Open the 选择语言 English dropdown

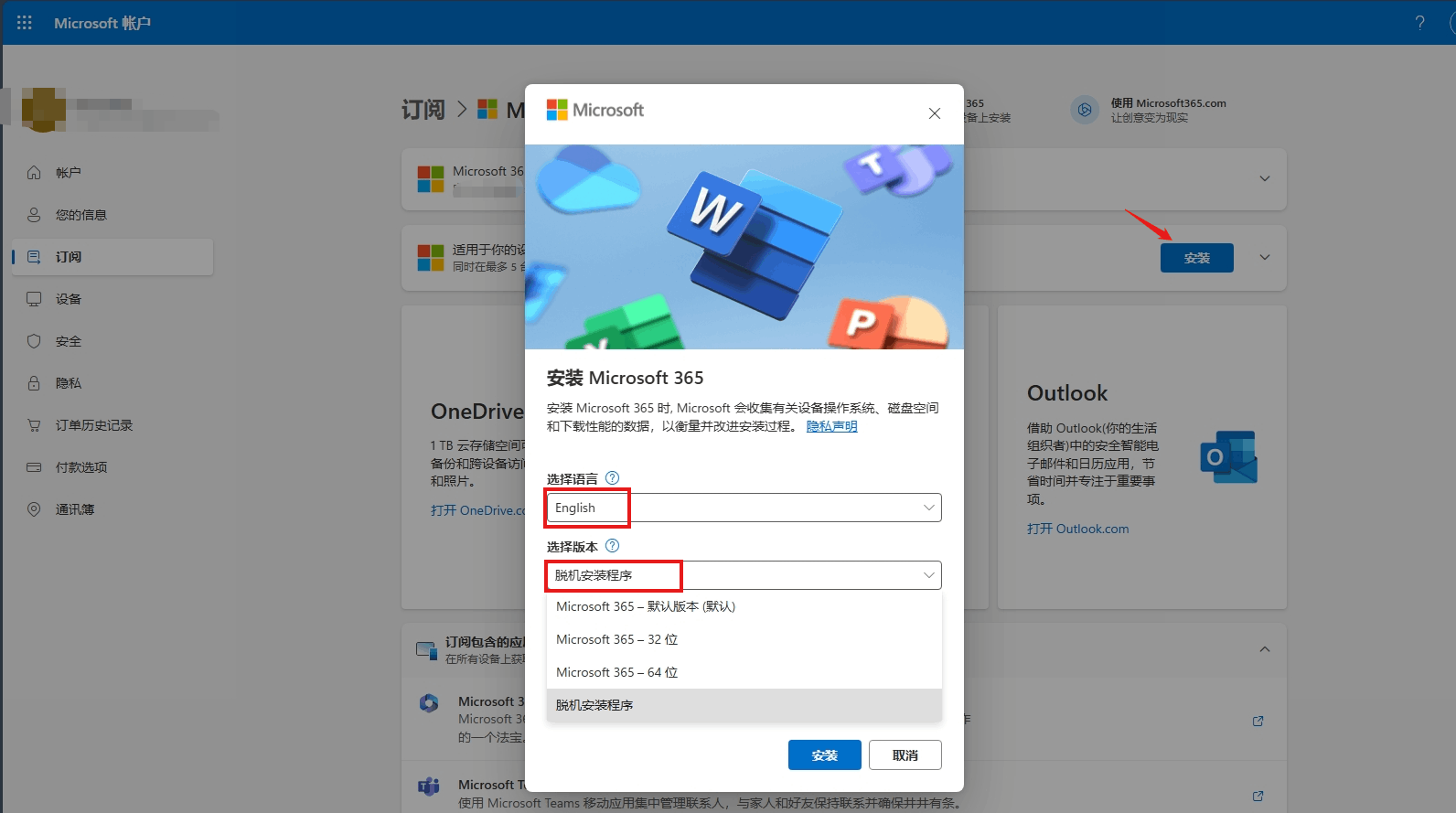point(744,508)
